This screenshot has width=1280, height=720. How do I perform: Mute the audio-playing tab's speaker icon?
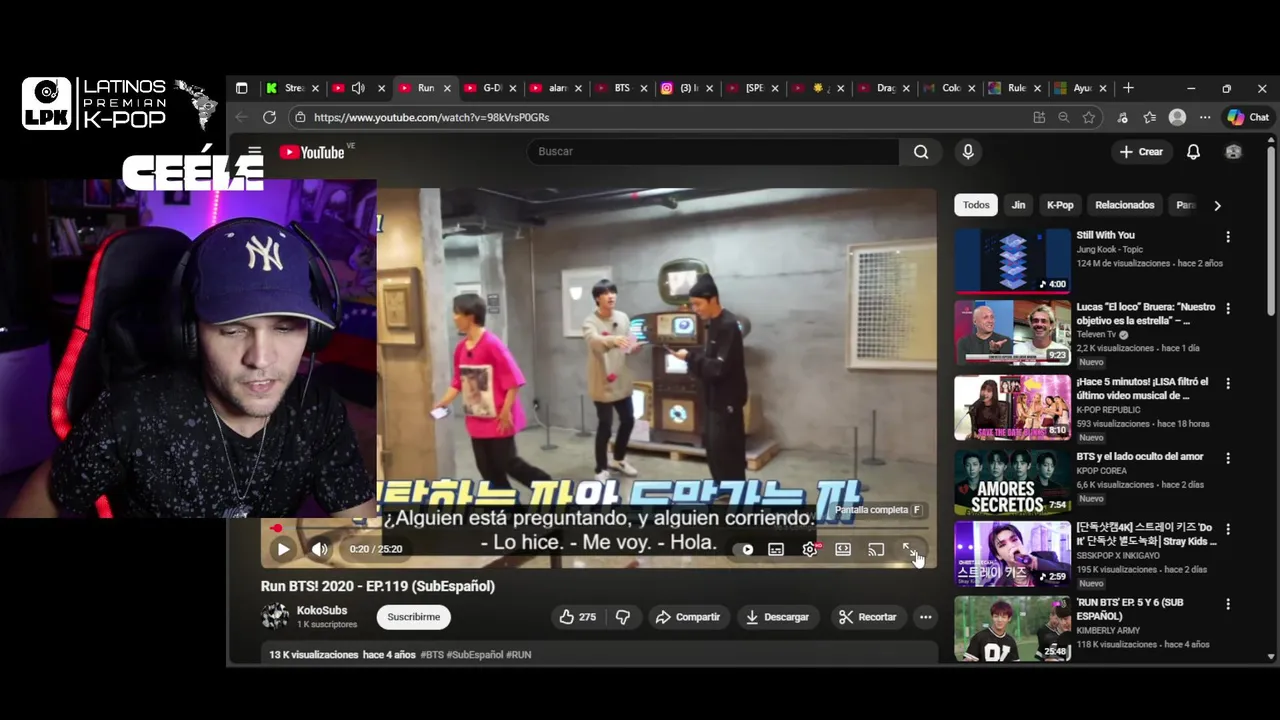click(x=358, y=88)
